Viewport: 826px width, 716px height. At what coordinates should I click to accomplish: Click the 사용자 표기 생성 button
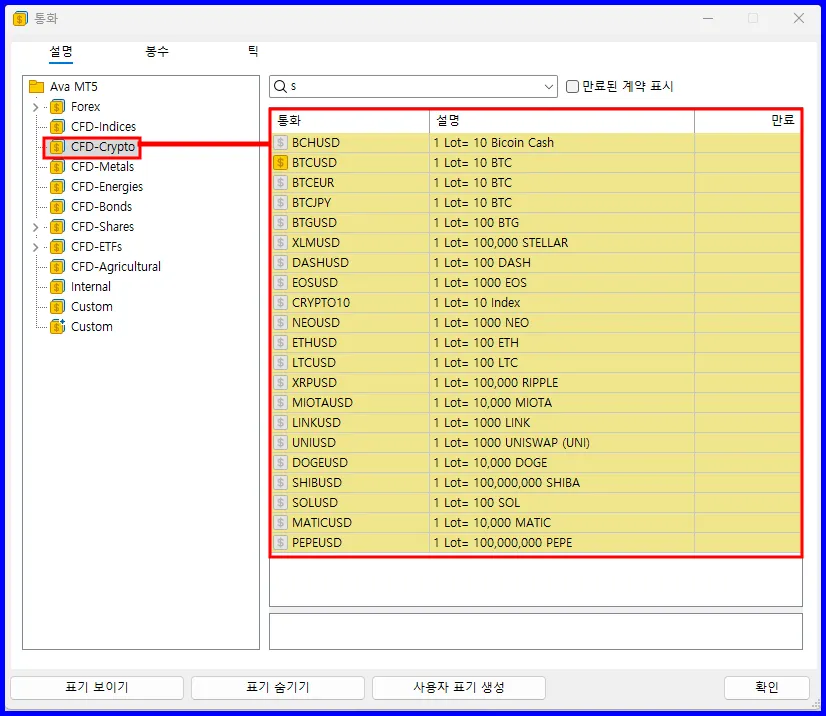459,688
